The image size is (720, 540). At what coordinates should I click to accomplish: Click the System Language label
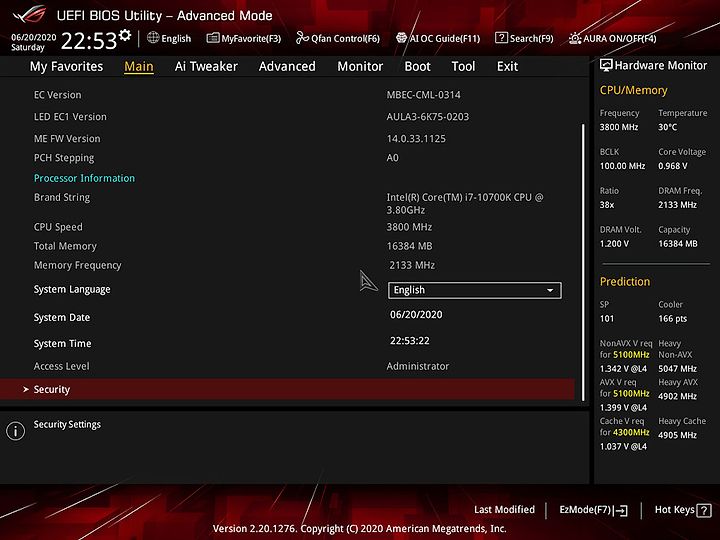[x=72, y=290]
